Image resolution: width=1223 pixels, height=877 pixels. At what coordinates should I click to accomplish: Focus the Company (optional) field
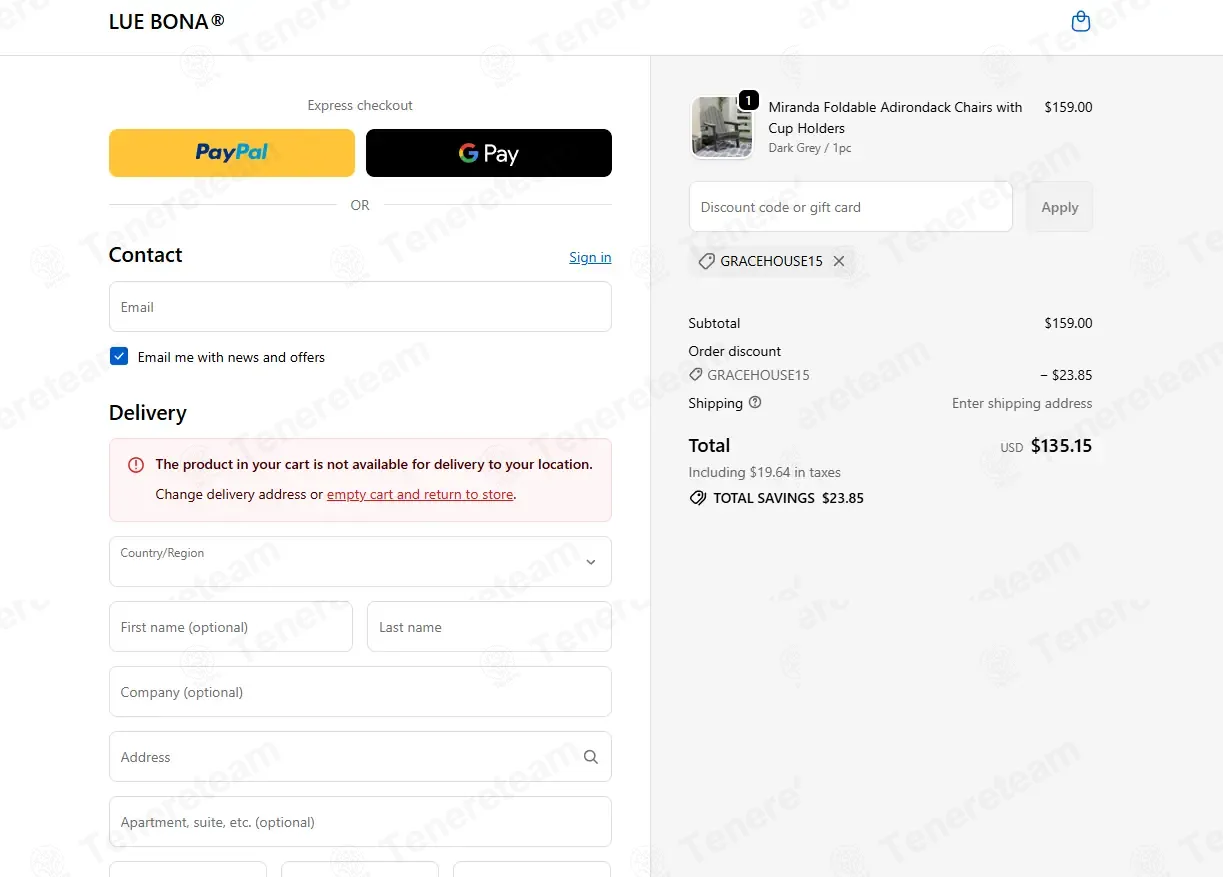tap(360, 691)
